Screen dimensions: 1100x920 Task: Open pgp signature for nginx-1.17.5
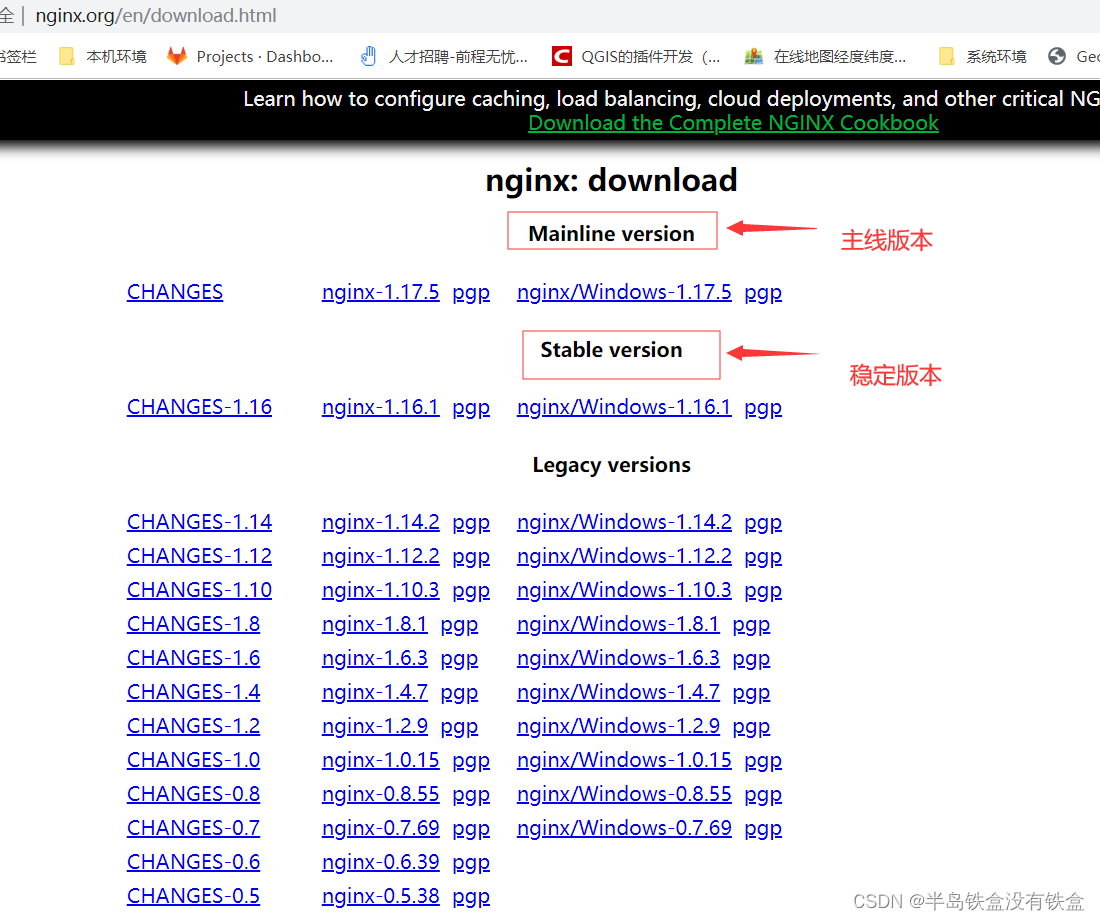coord(471,293)
